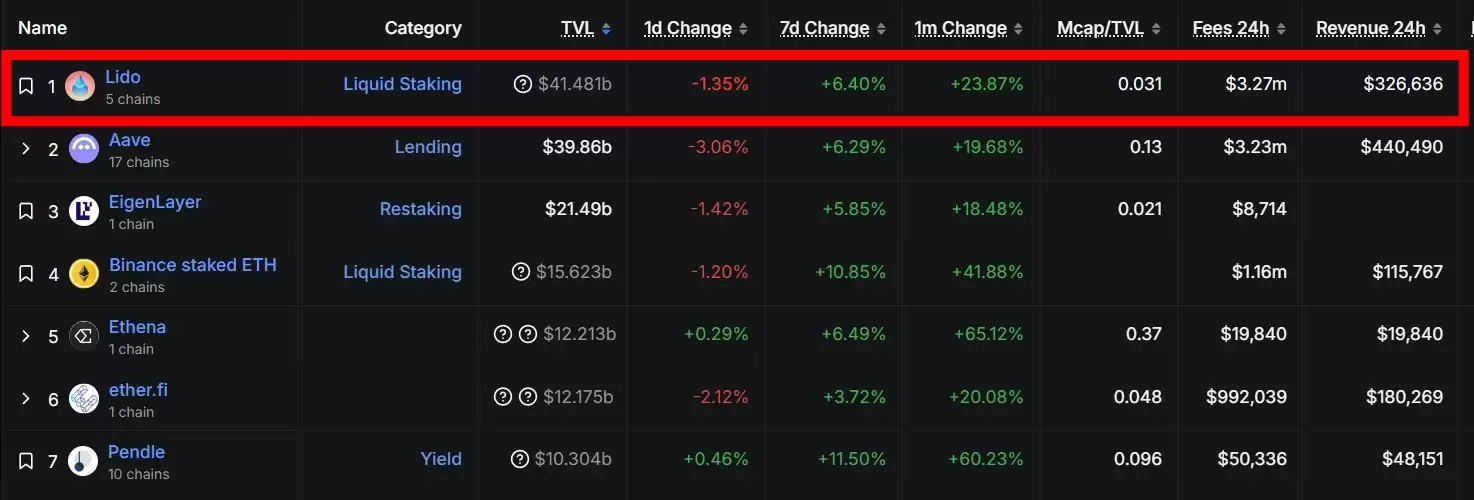Image resolution: width=1474 pixels, height=500 pixels.
Task: Click the Aave ghost logo icon
Action: (84, 150)
